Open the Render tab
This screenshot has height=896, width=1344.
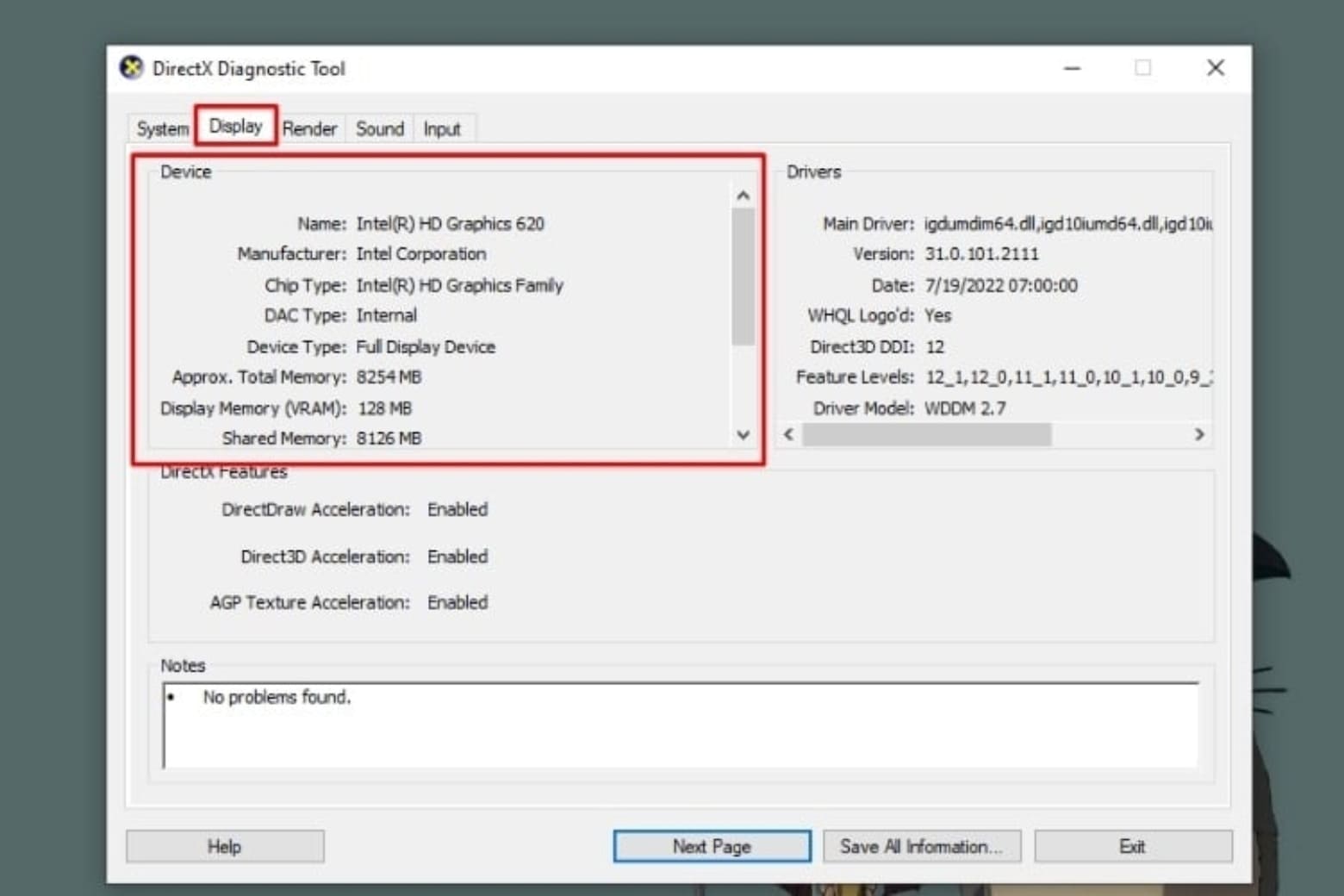309,129
